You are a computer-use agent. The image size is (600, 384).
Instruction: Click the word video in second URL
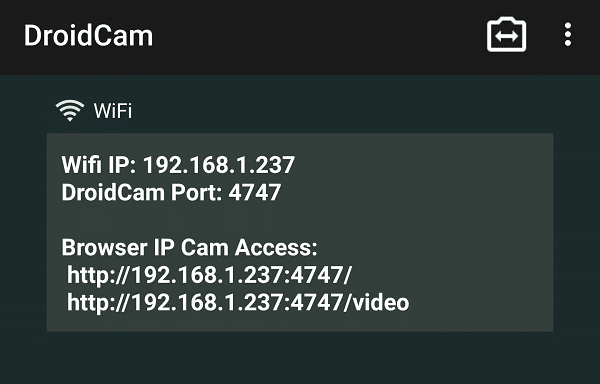point(381,302)
